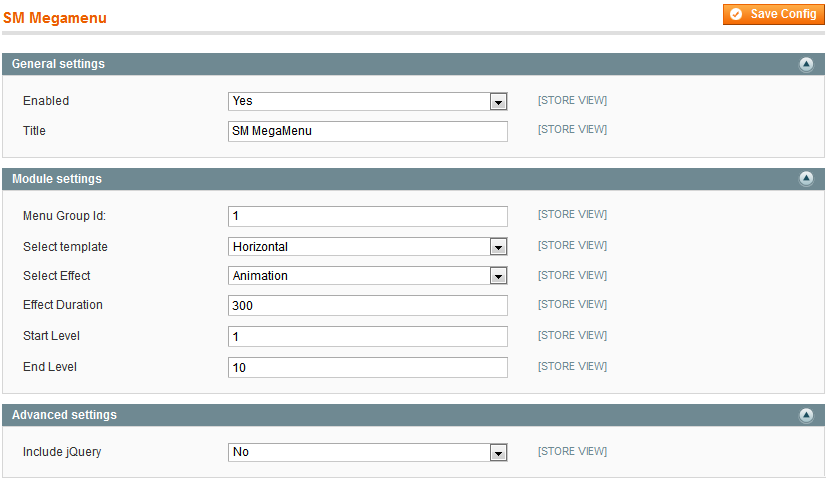Focus the Menu Group Id field

(368, 216)
